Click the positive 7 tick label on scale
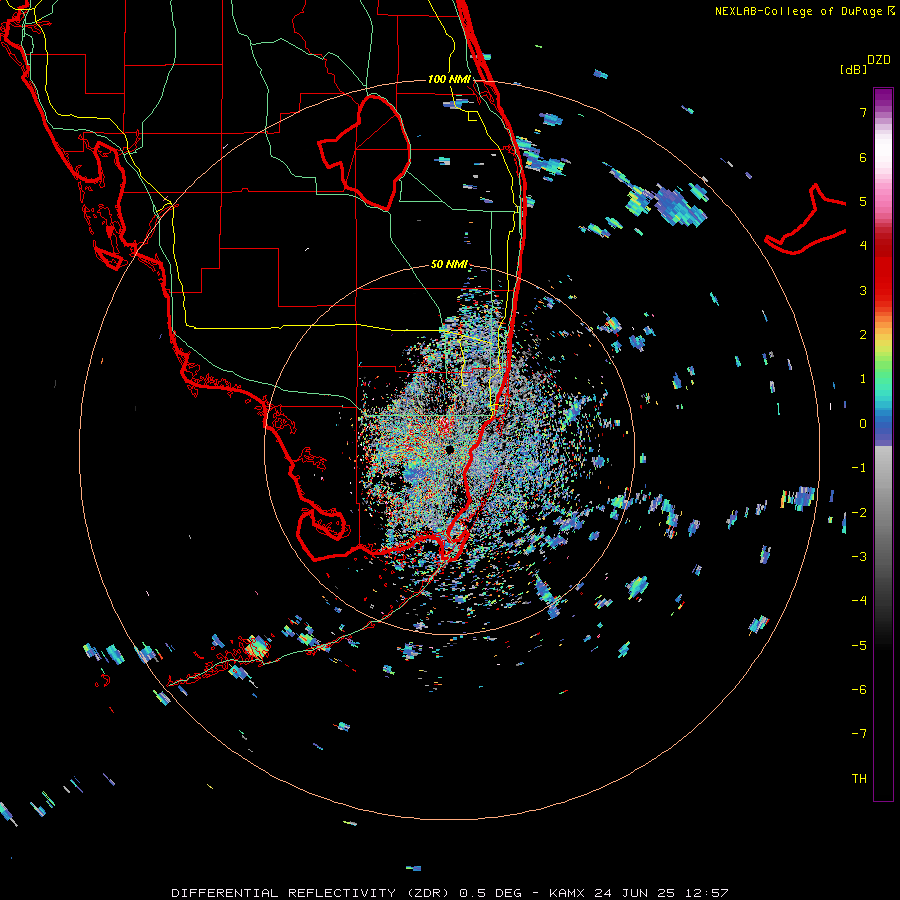 [x=863, y=112]
